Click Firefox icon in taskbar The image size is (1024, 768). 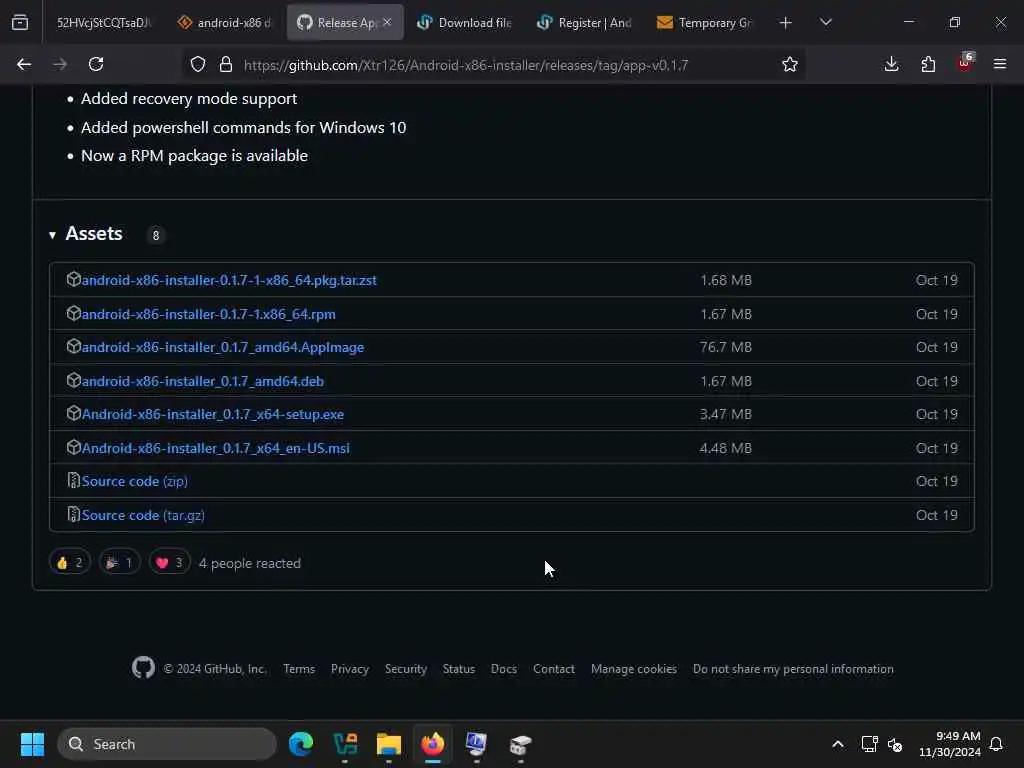pos(432,744)
